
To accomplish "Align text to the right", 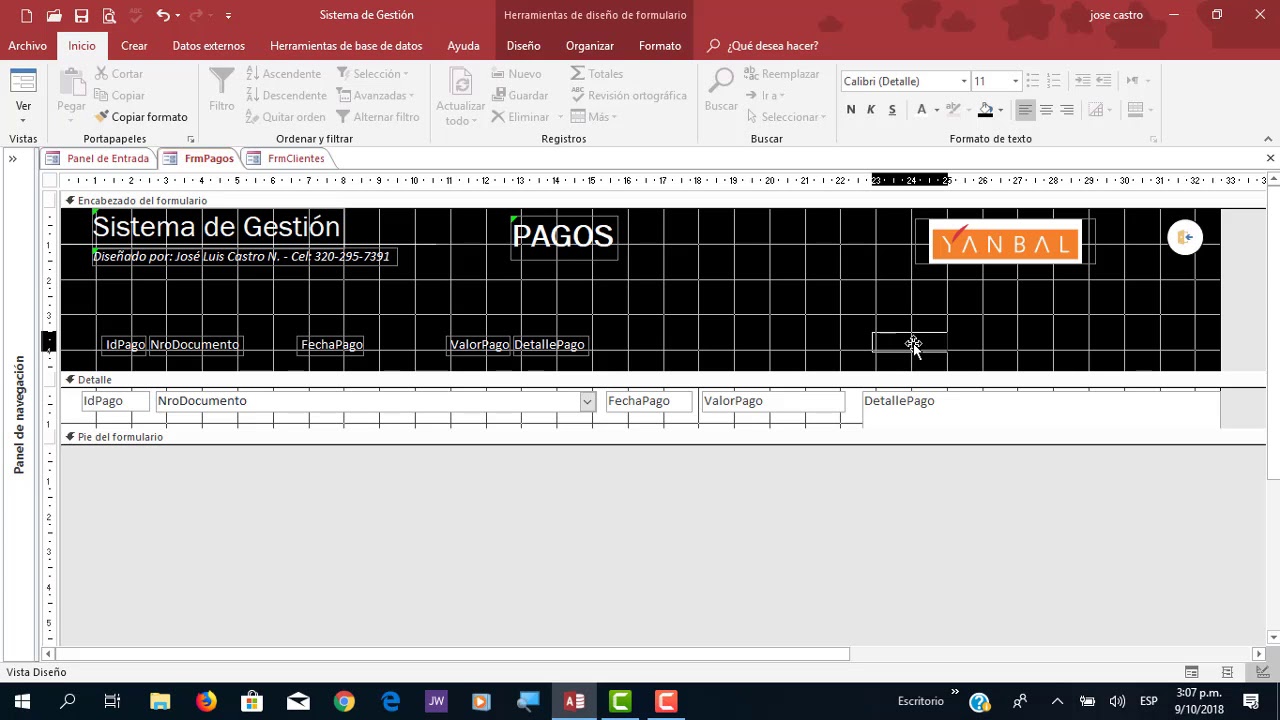I will [1067, 110].
